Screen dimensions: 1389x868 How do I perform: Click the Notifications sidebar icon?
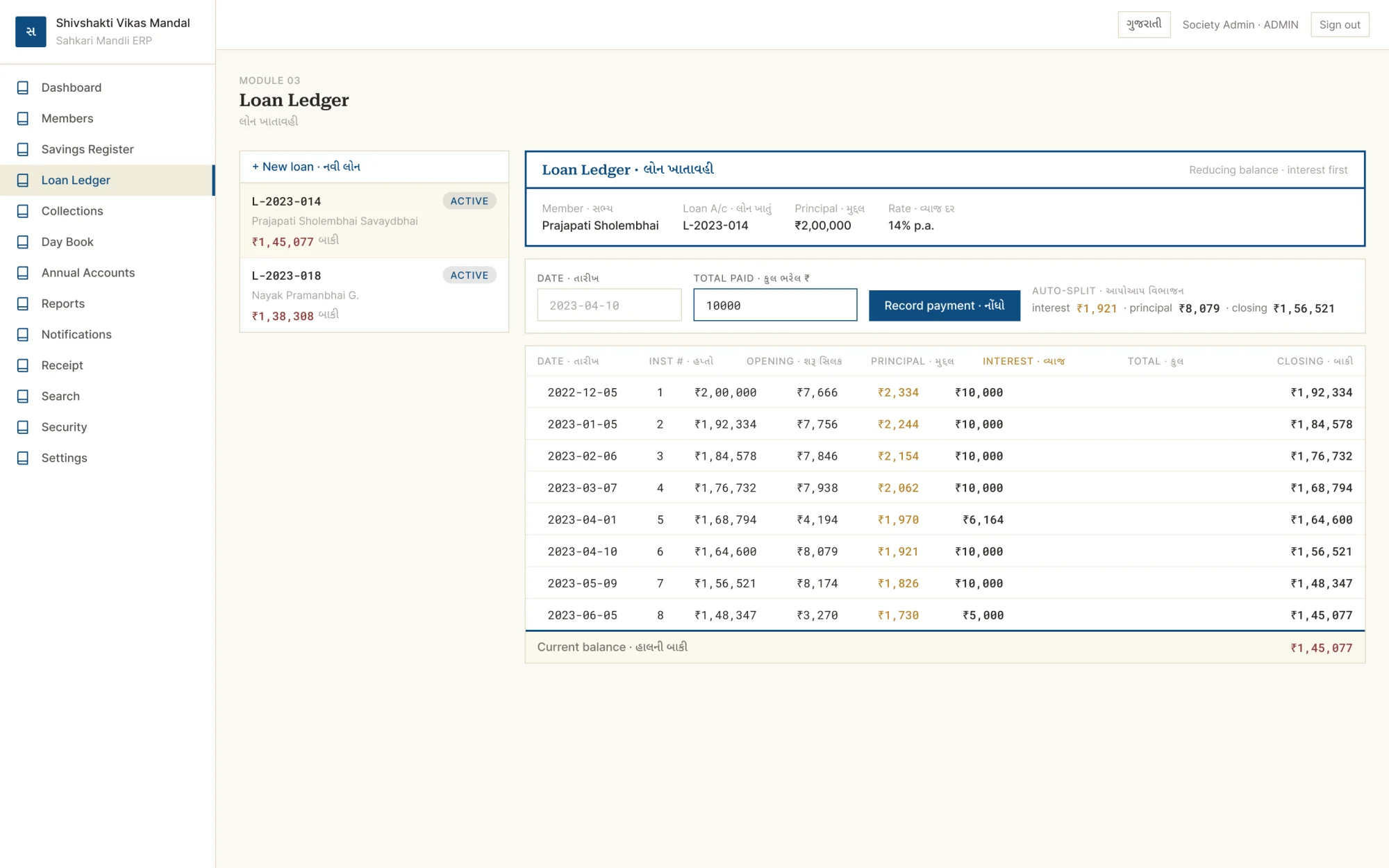pos(23,335)
